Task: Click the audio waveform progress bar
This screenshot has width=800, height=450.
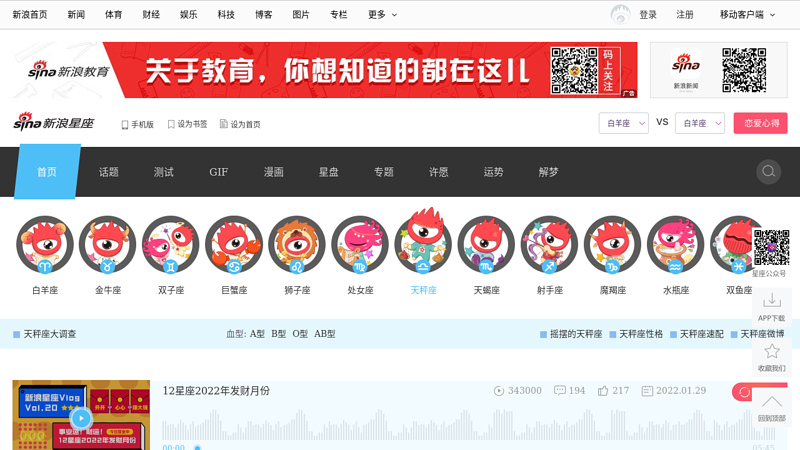Action: click(468, 424)
